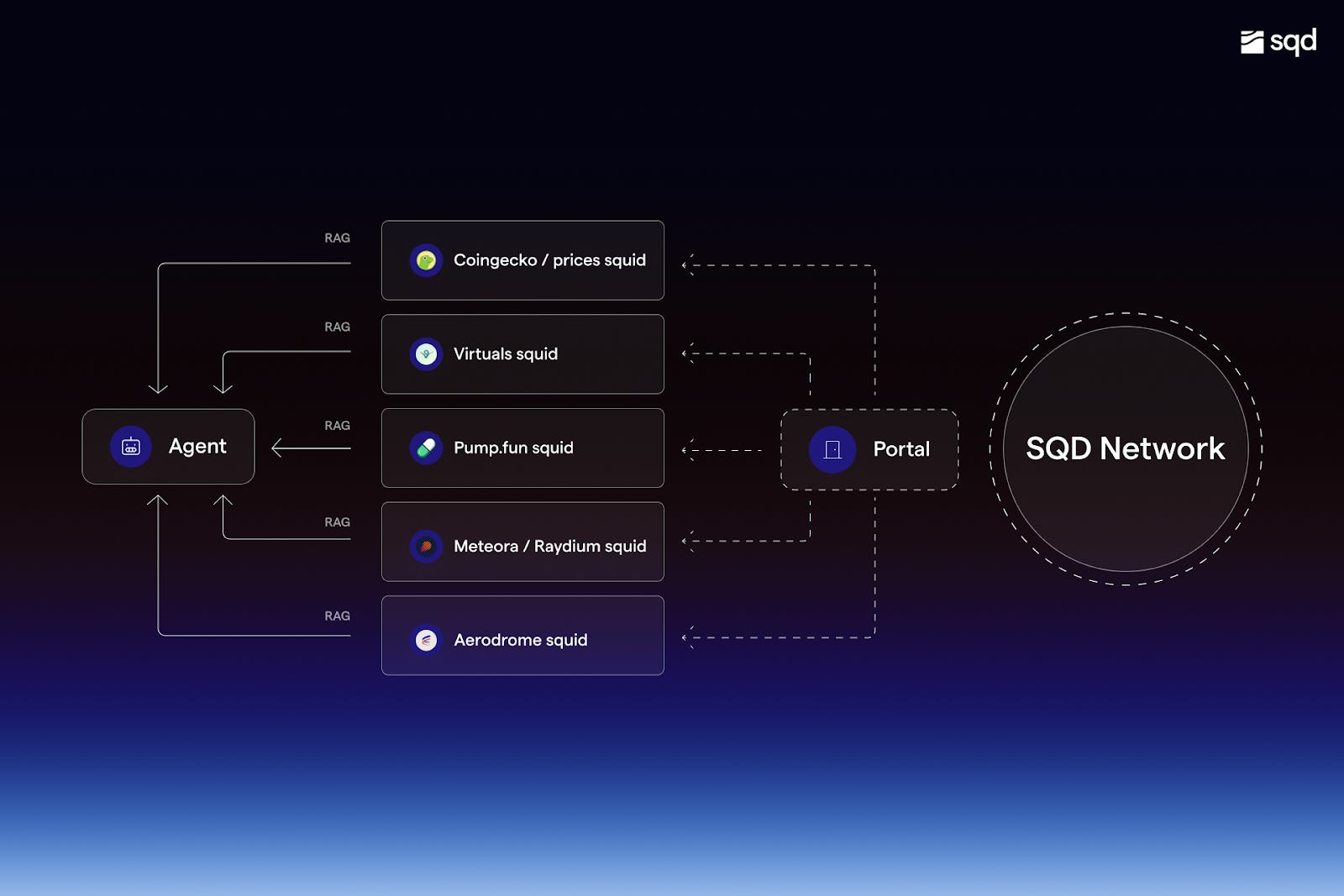Click the sqd logo

1278,42
